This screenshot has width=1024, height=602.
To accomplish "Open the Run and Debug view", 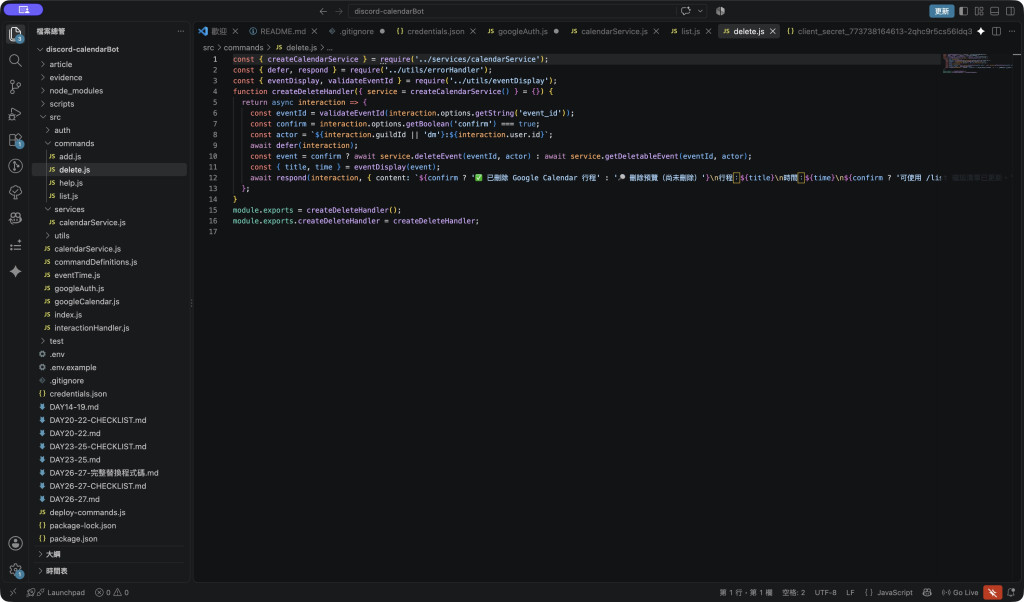I will tap(15, 113).
